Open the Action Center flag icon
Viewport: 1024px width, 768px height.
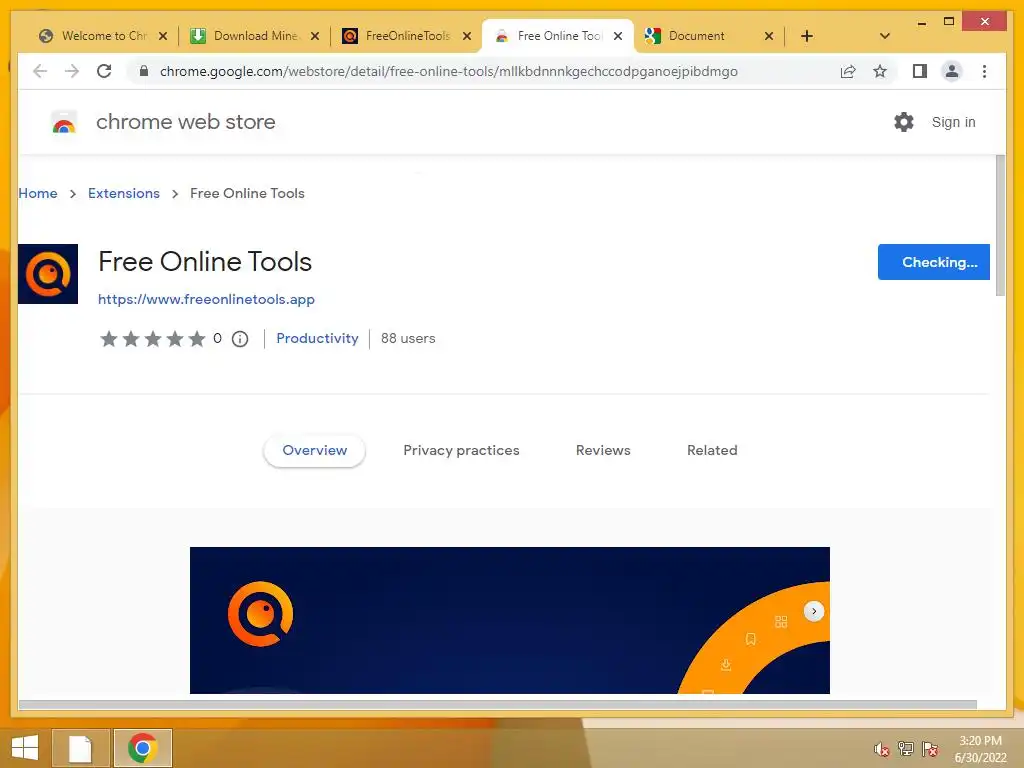click(930, 749)
